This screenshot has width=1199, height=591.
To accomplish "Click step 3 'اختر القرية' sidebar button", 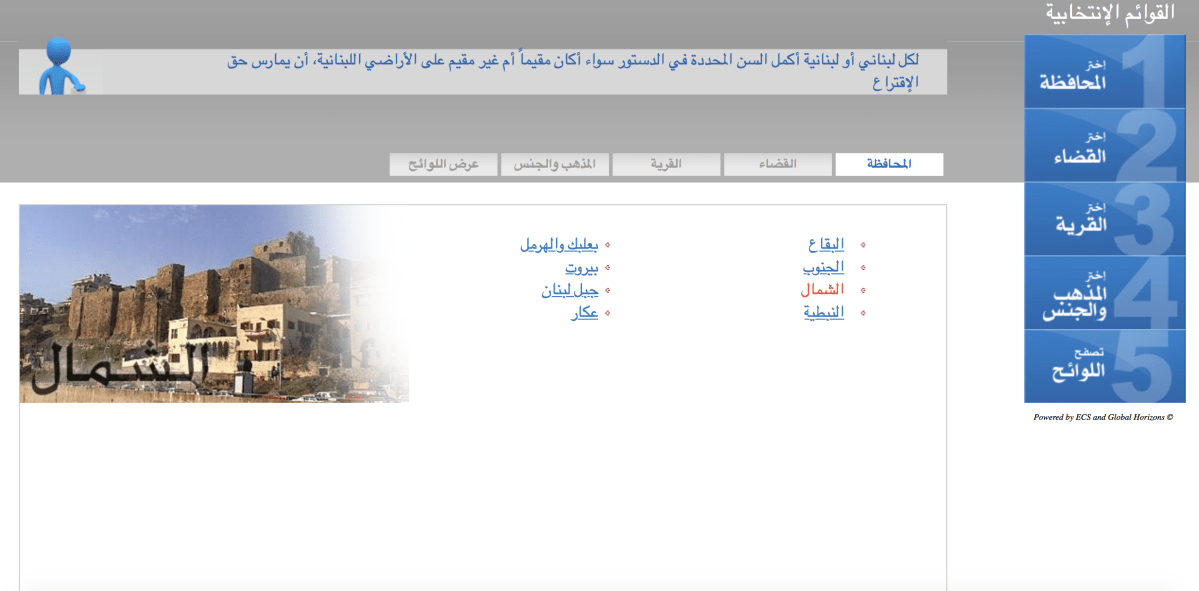I will click(1104, 219).
